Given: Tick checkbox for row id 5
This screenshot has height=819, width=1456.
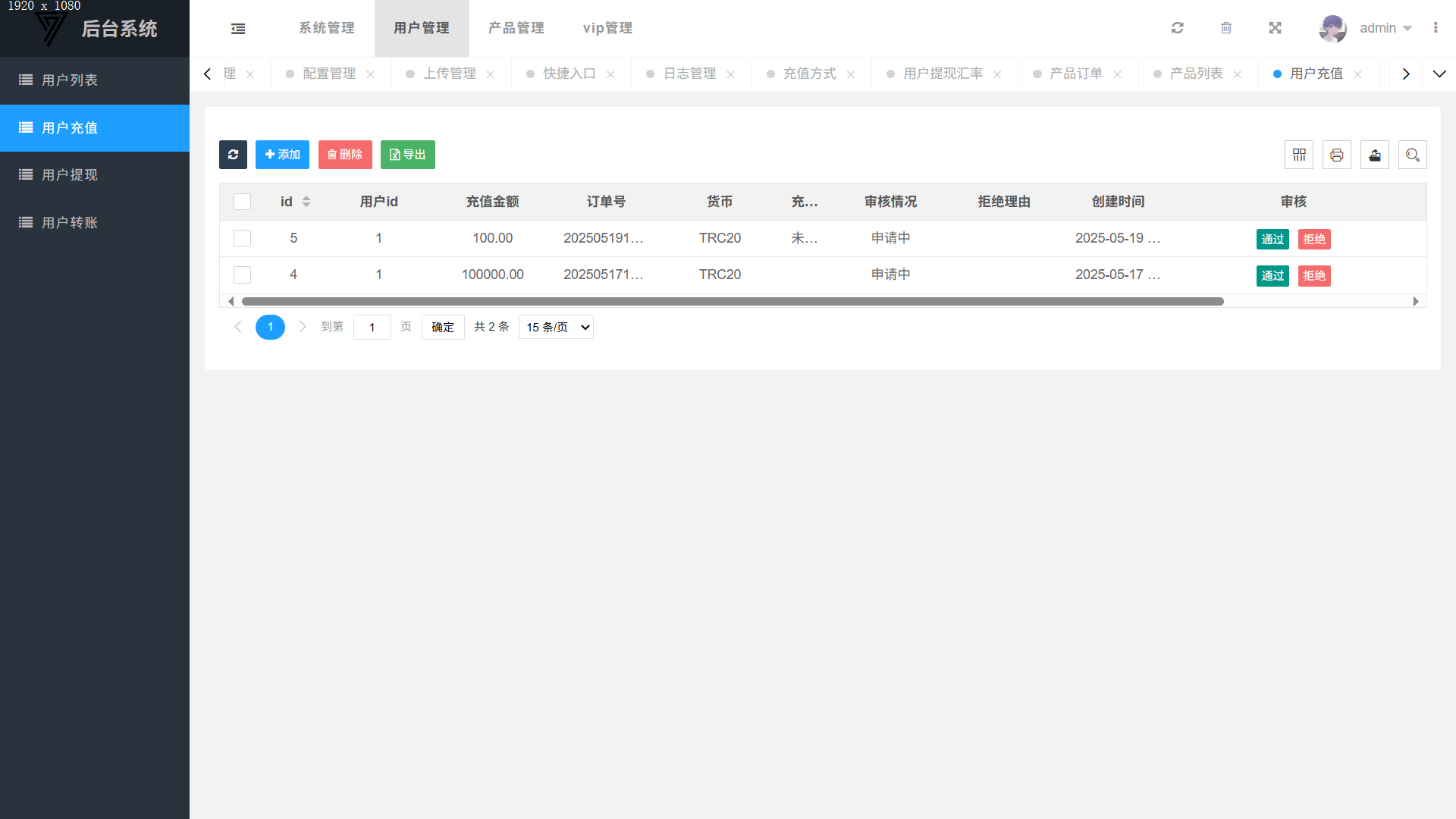Looking at the screenshot, I should click(x=242, y=238).
